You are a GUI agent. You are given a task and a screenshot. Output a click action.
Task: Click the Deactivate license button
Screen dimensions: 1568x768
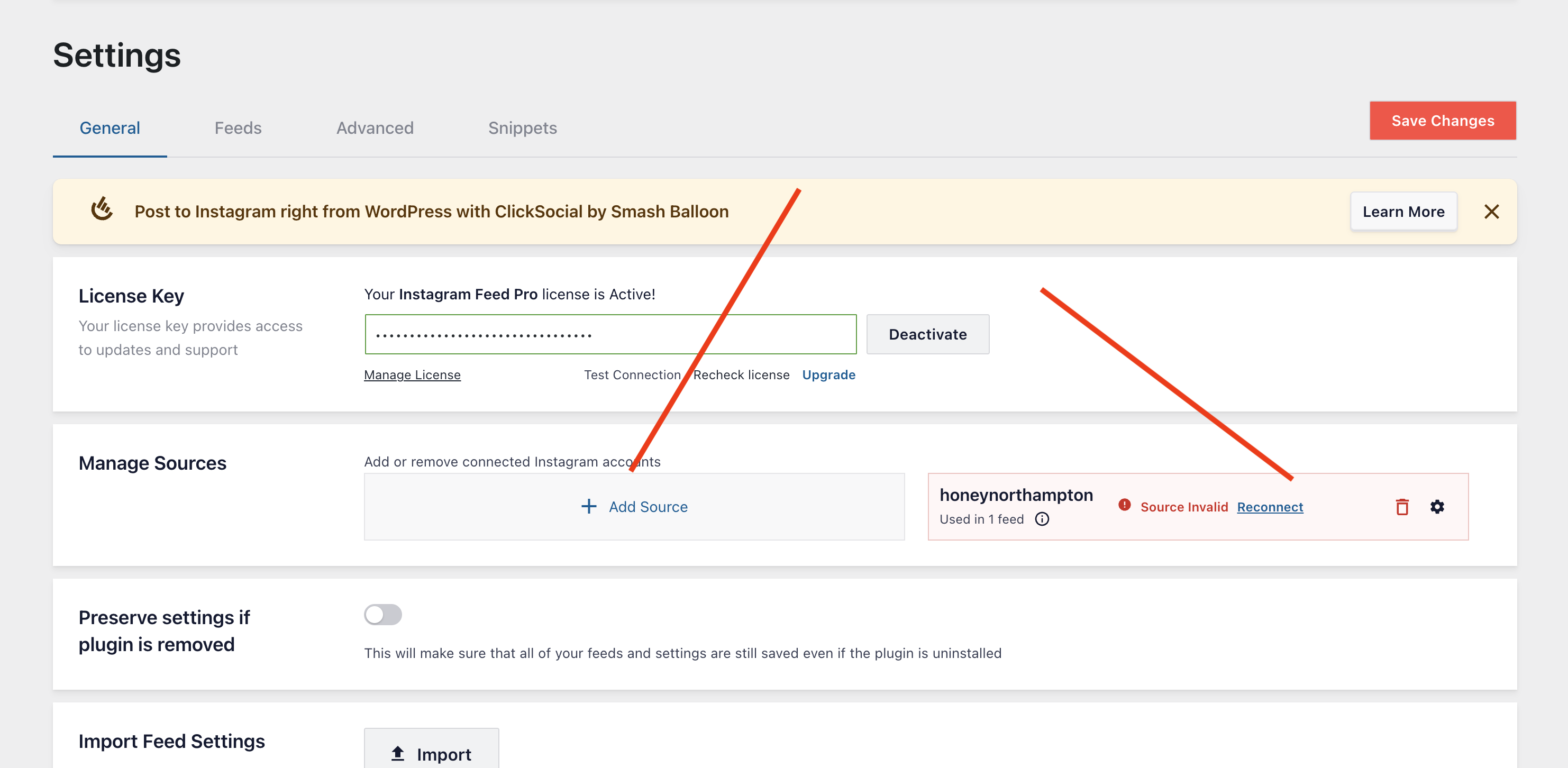pos(927,334)
